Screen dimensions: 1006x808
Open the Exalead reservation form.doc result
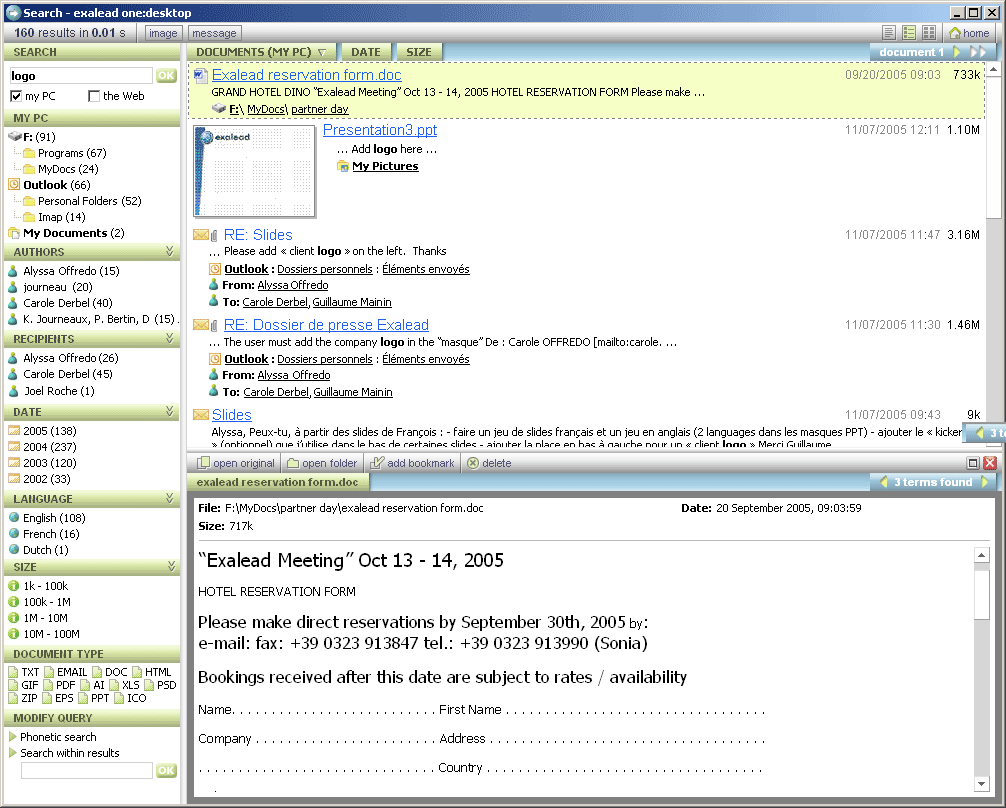[306, 74]
